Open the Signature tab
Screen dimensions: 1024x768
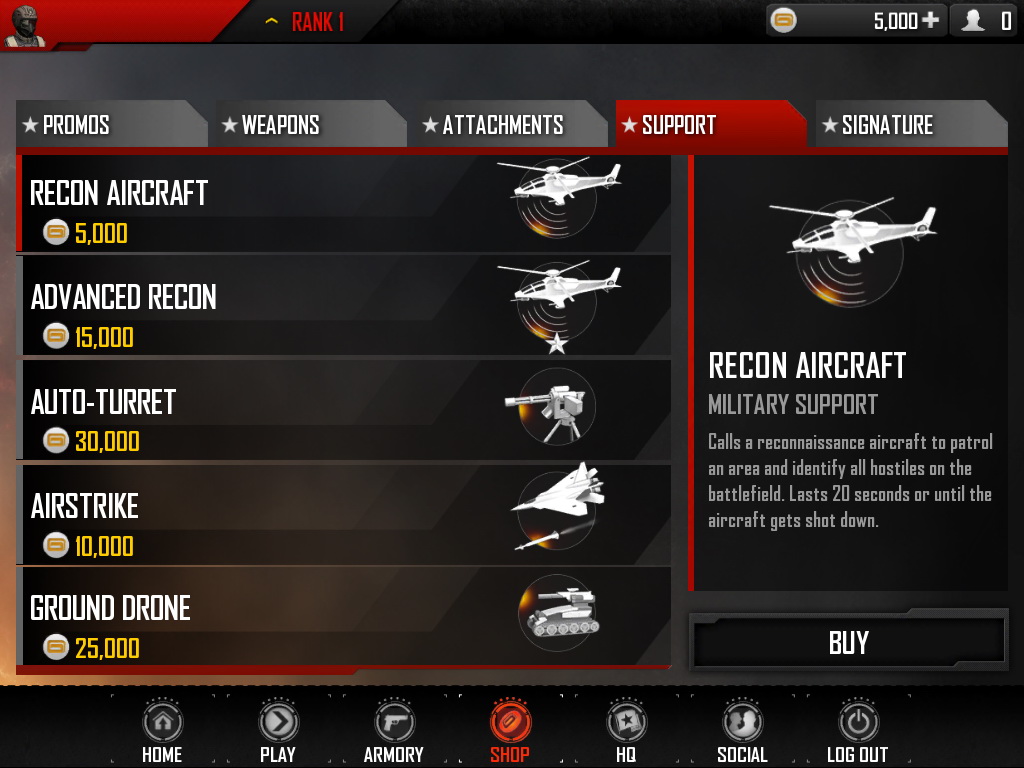pyautogui.click(x=911, y=124)
